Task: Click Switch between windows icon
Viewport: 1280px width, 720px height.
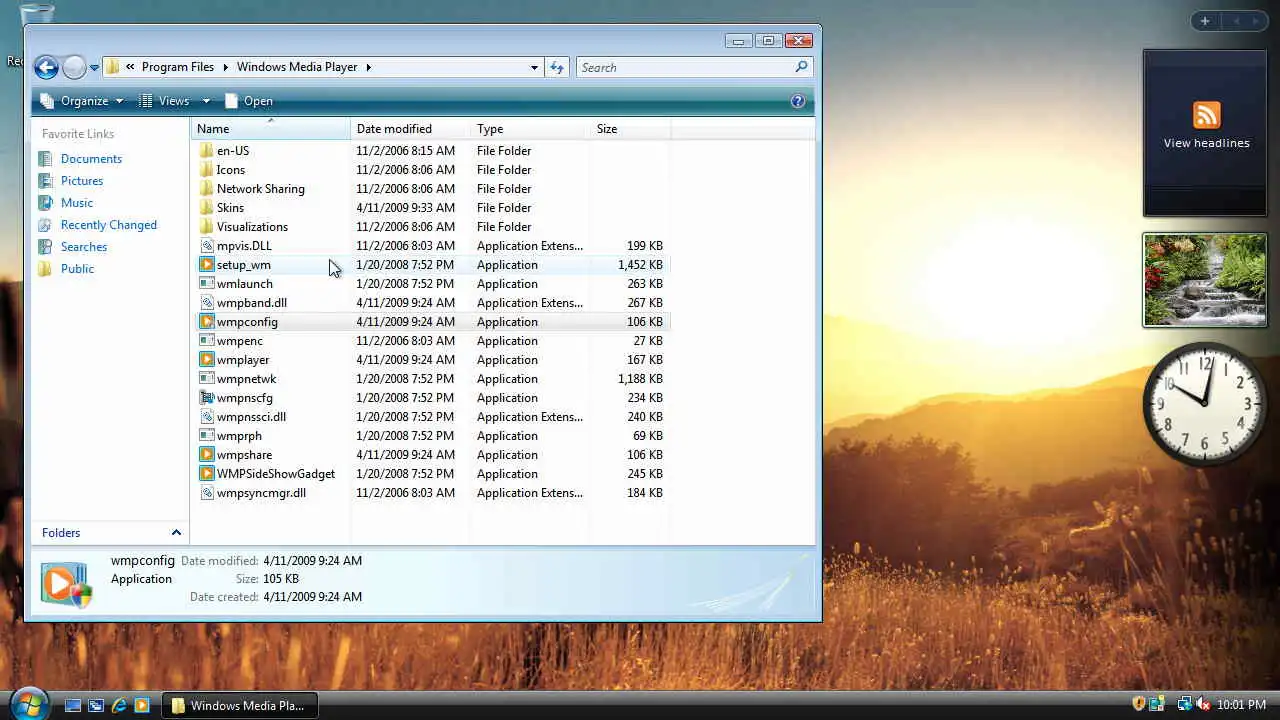Action: (x=96, y=705)
